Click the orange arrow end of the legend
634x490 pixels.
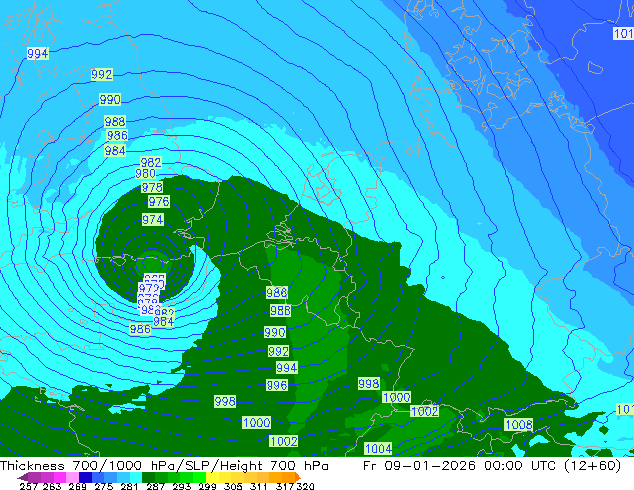coord(298,477)
